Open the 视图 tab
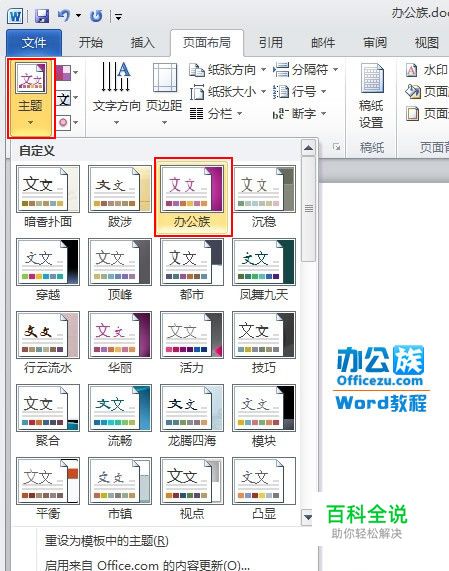Screen dimensions: 449x571 [x=427, y=43]
